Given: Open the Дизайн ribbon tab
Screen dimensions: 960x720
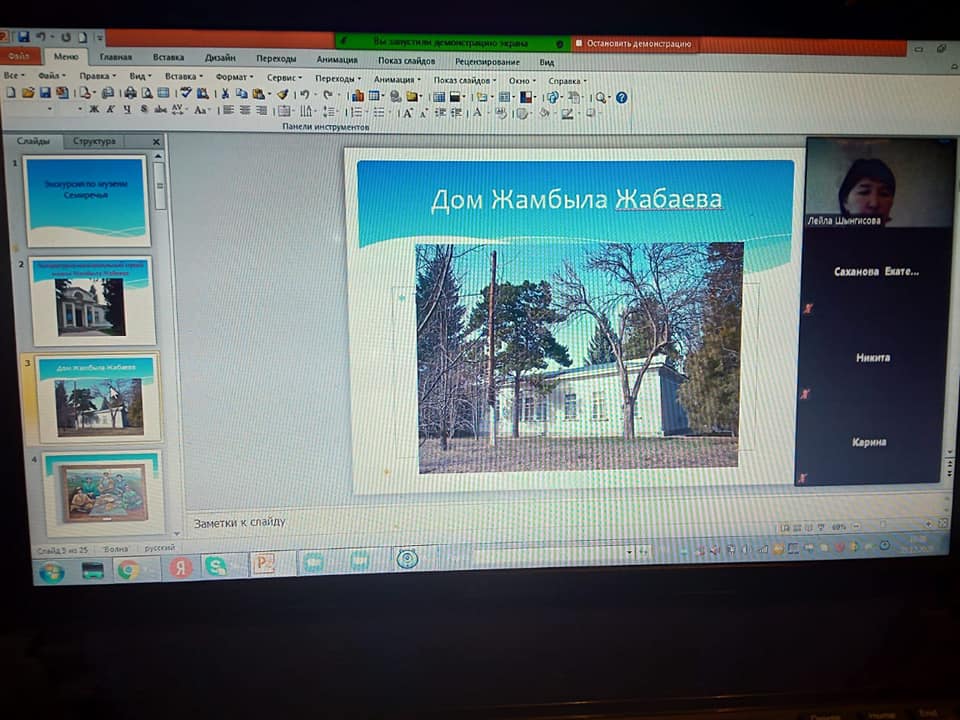Looking at the screenshot, I should 219,58.
